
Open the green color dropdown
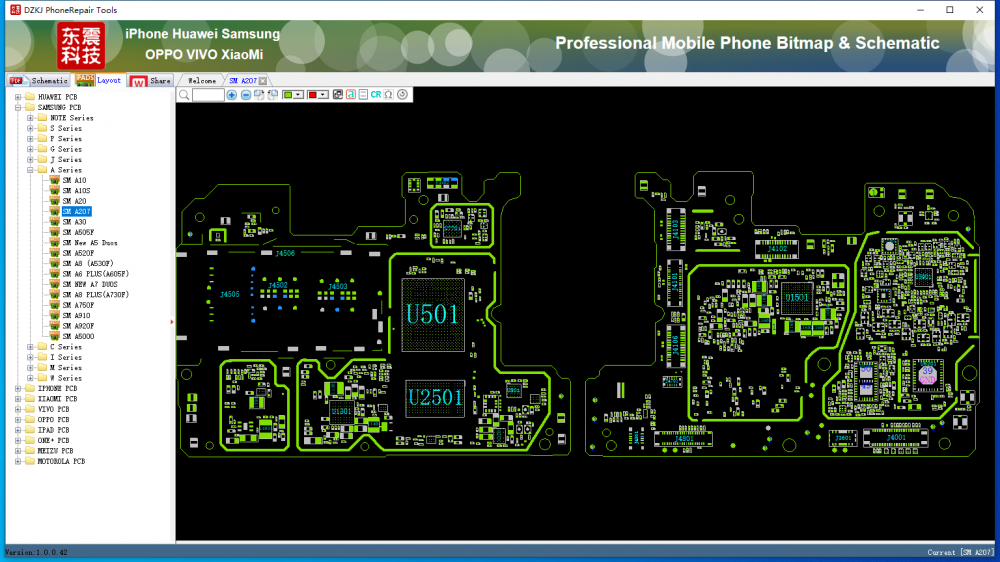click(x=299, y=94)
